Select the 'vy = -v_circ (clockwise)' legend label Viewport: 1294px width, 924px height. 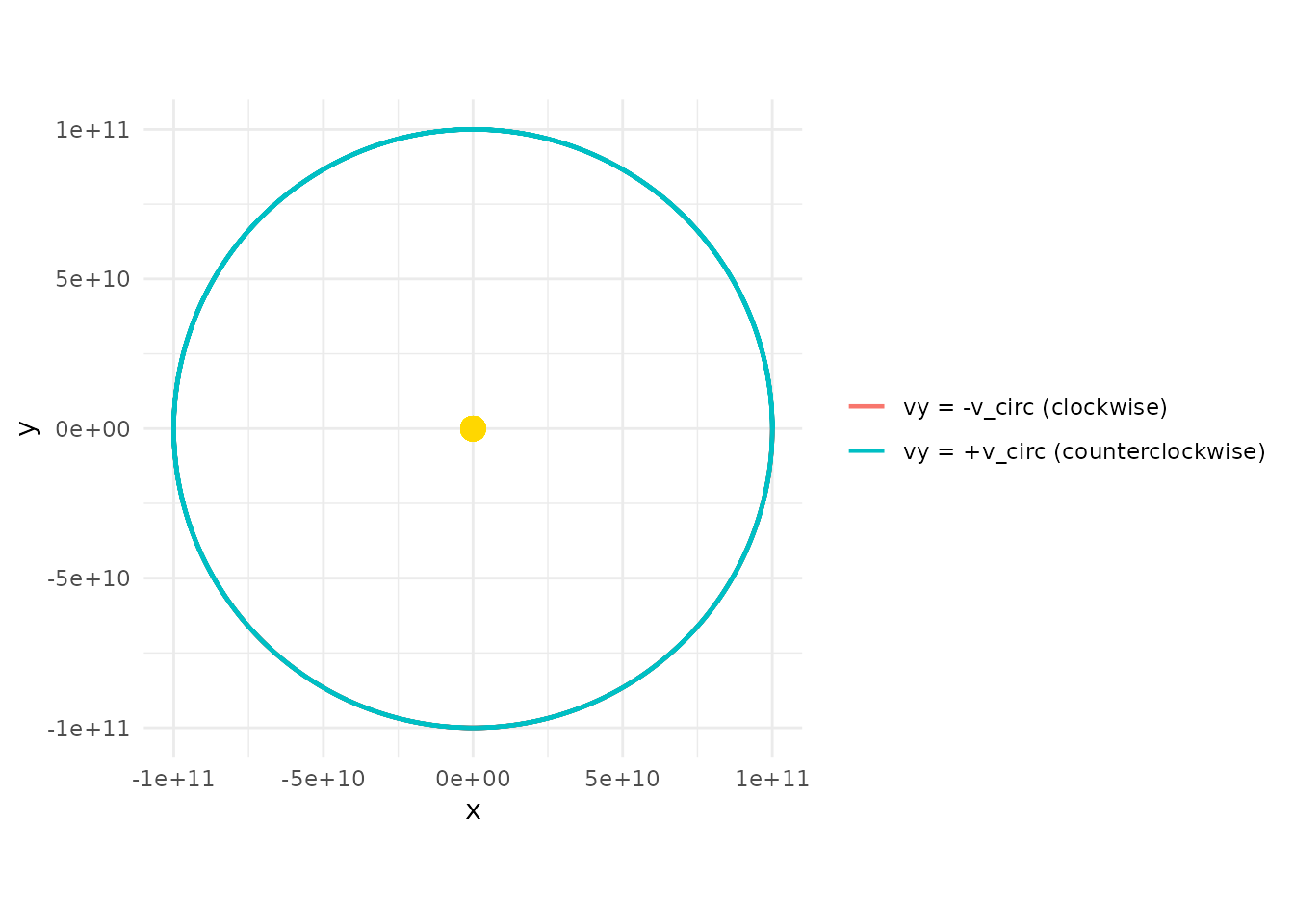pyautogui.click(x=1035, y=407)
